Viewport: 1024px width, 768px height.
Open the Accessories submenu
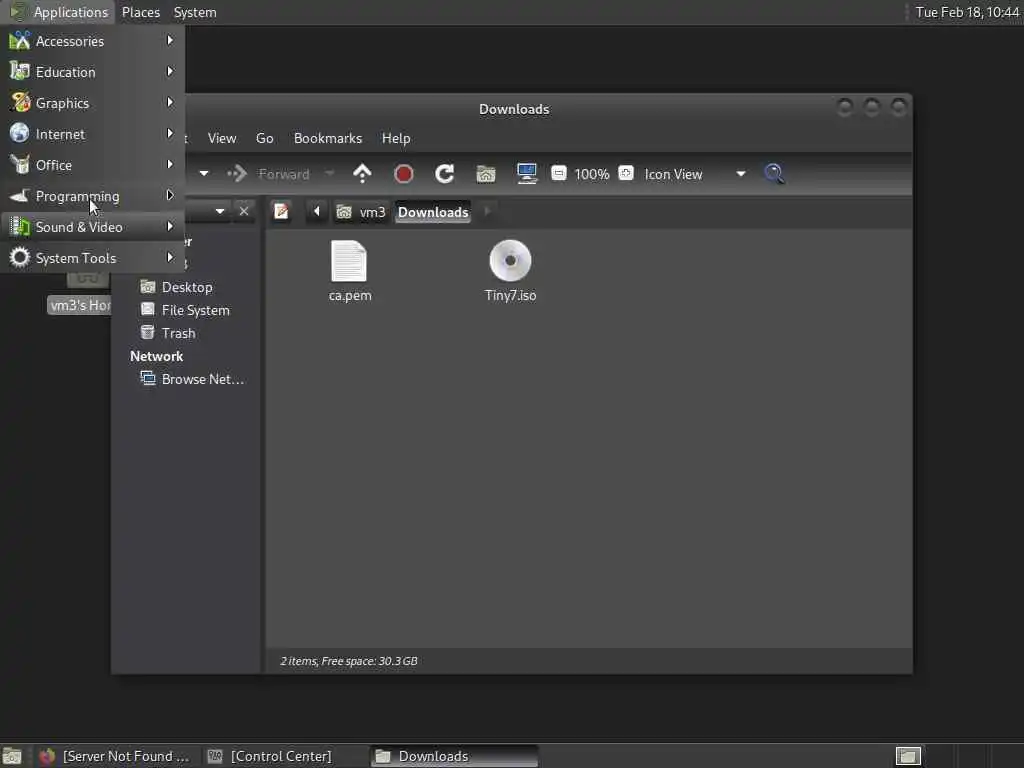pos(92,41)
